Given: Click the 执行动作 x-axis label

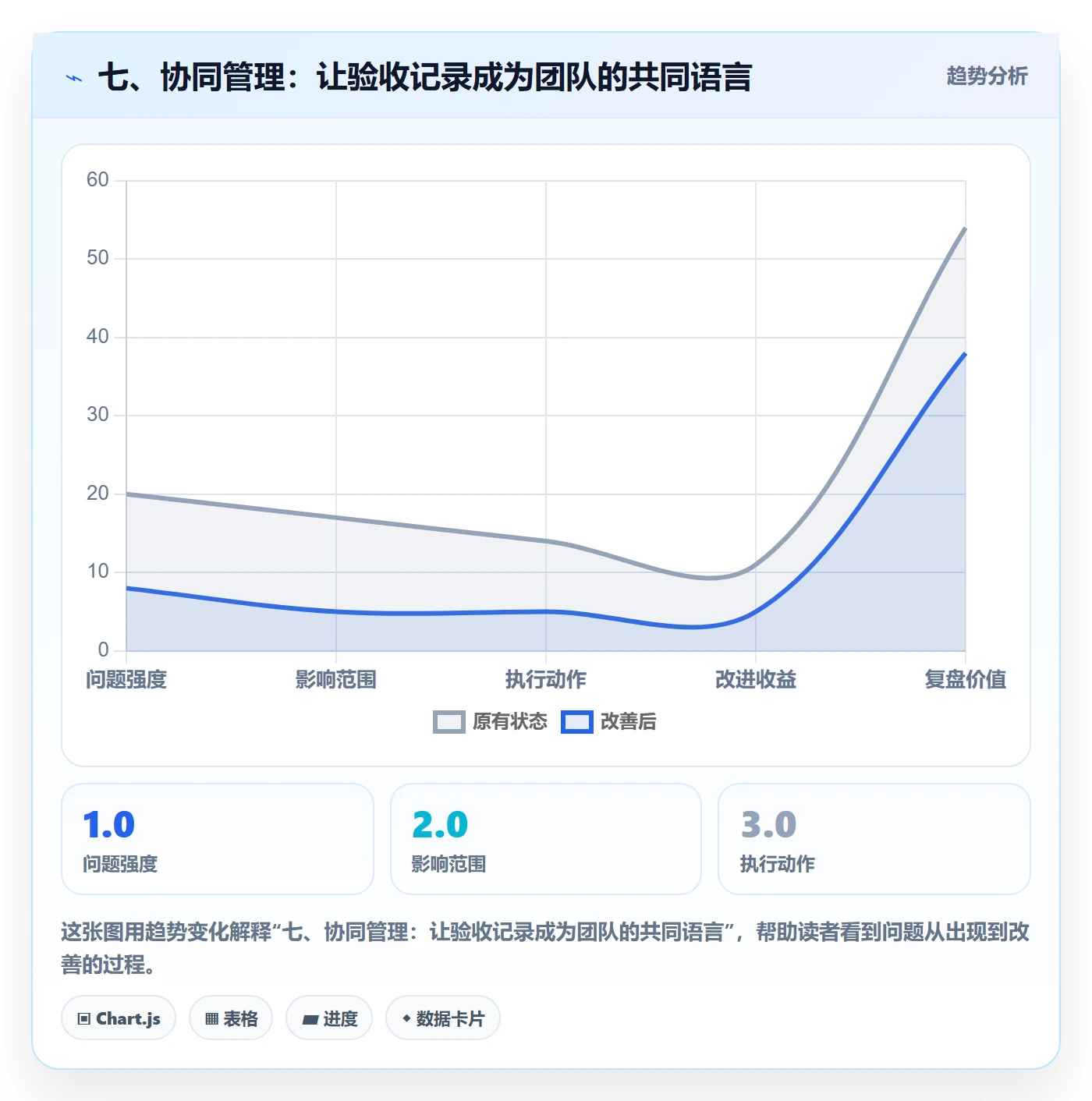Looking at the screenshot, I should tap(546, 679).
